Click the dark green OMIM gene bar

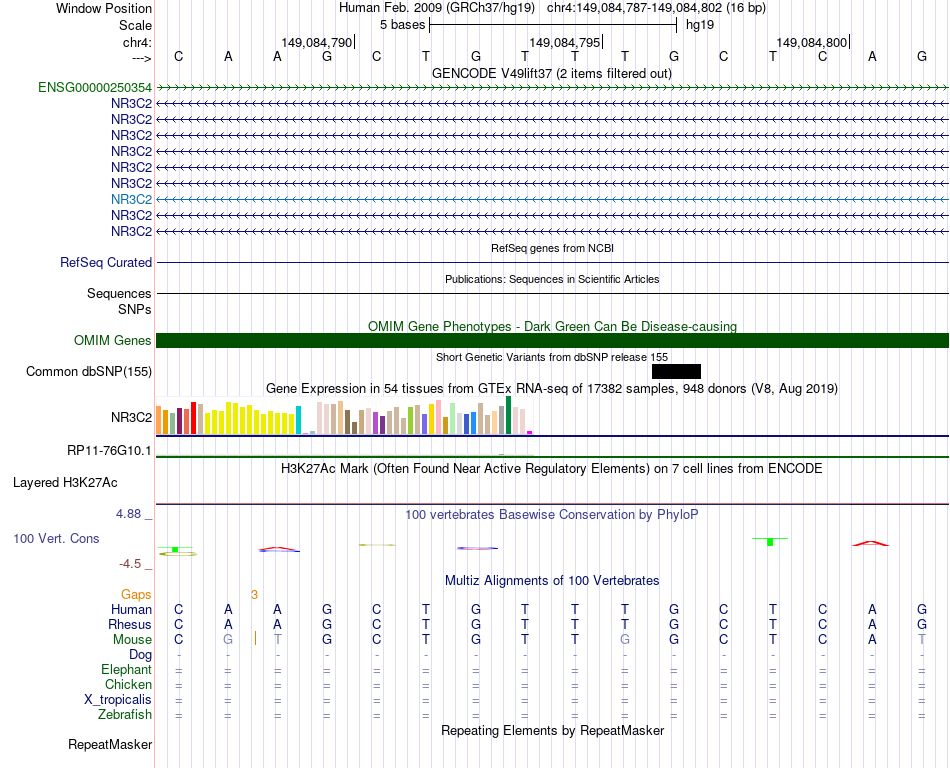(552, 340)
